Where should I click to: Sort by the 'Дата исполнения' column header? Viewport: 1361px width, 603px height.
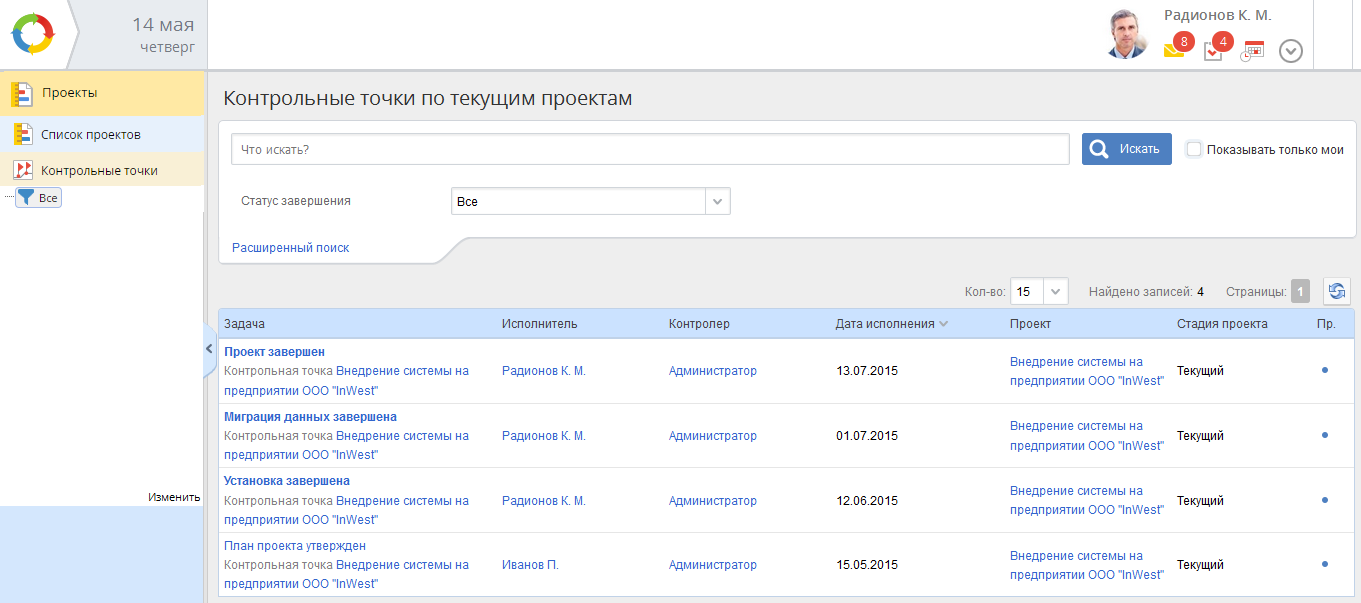pyautogui.click(x=885, y=323)
